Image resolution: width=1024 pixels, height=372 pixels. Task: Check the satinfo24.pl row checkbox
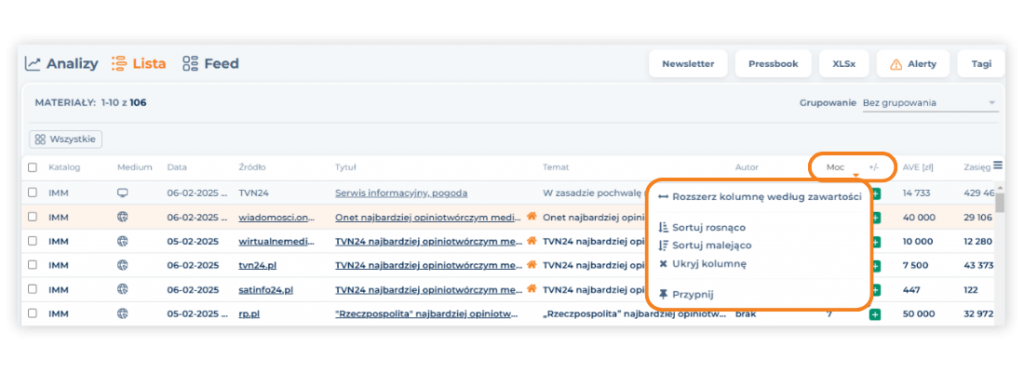click(33, 289)
